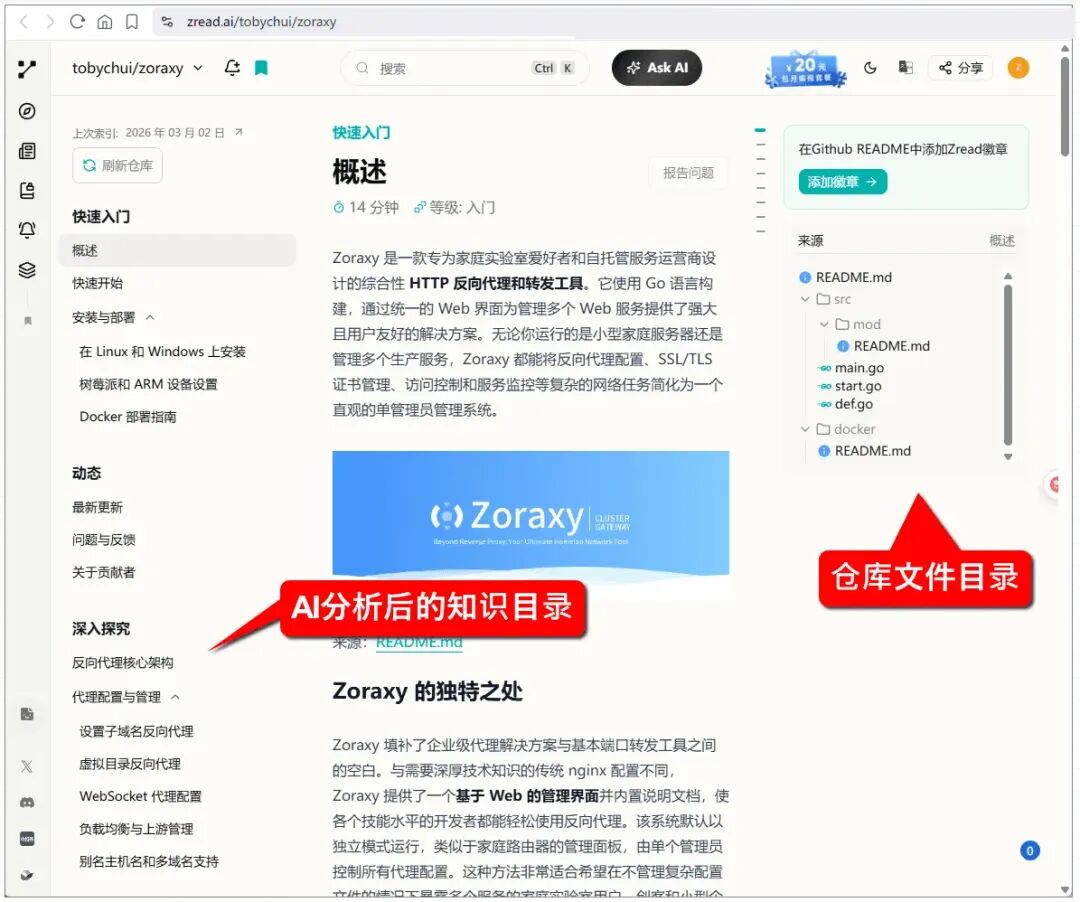Open 虚拟目录反向代理 page
Screen dimensions: 1080x902
click(130, 764)
